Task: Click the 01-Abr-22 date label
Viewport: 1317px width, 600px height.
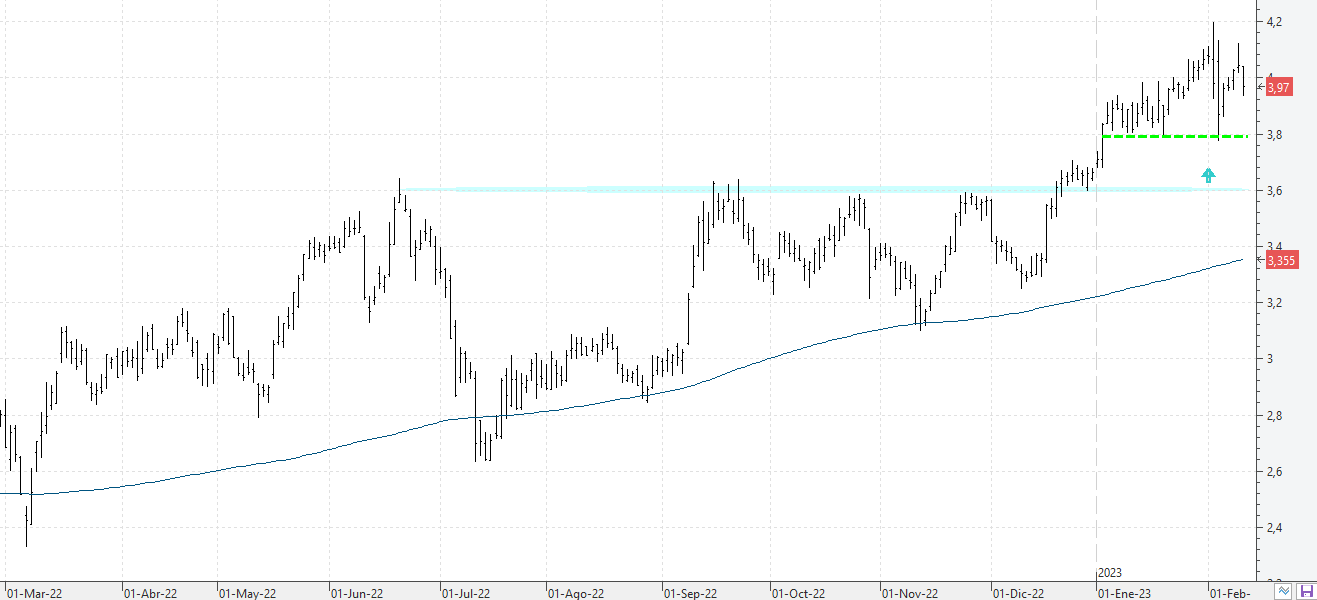Action: click(x=150, y=593)
